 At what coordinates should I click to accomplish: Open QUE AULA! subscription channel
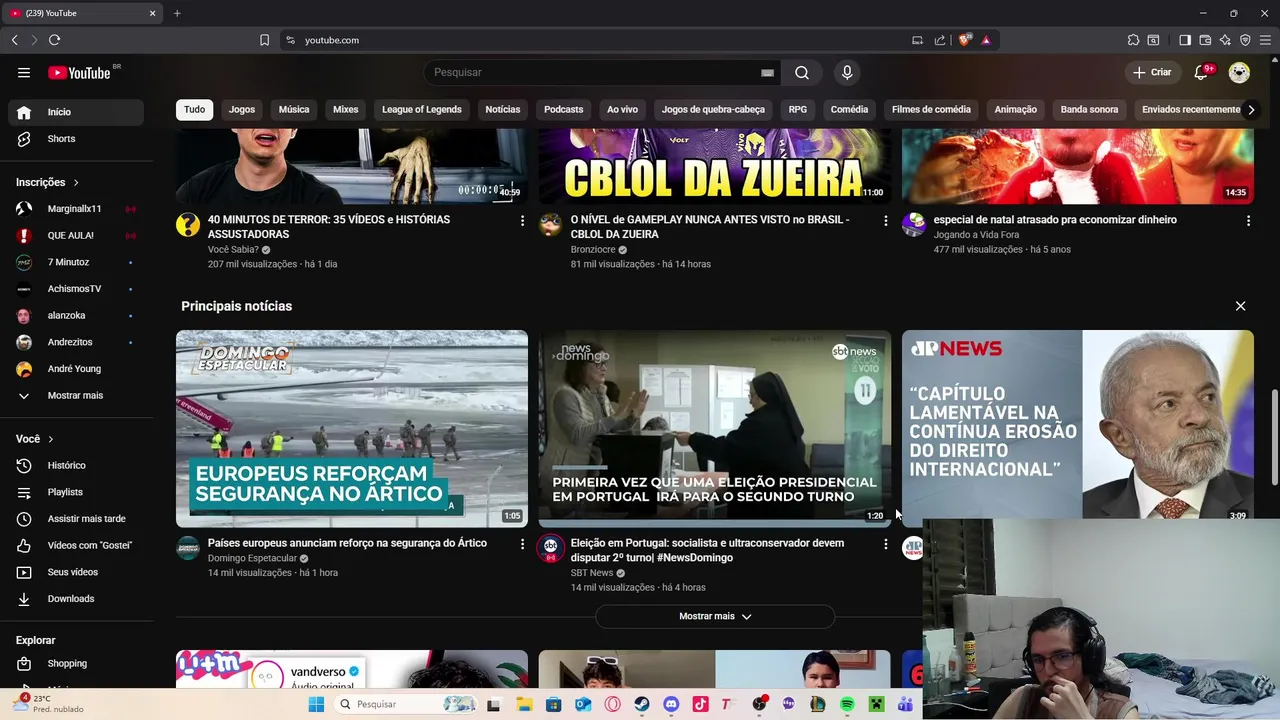point(76,236)
